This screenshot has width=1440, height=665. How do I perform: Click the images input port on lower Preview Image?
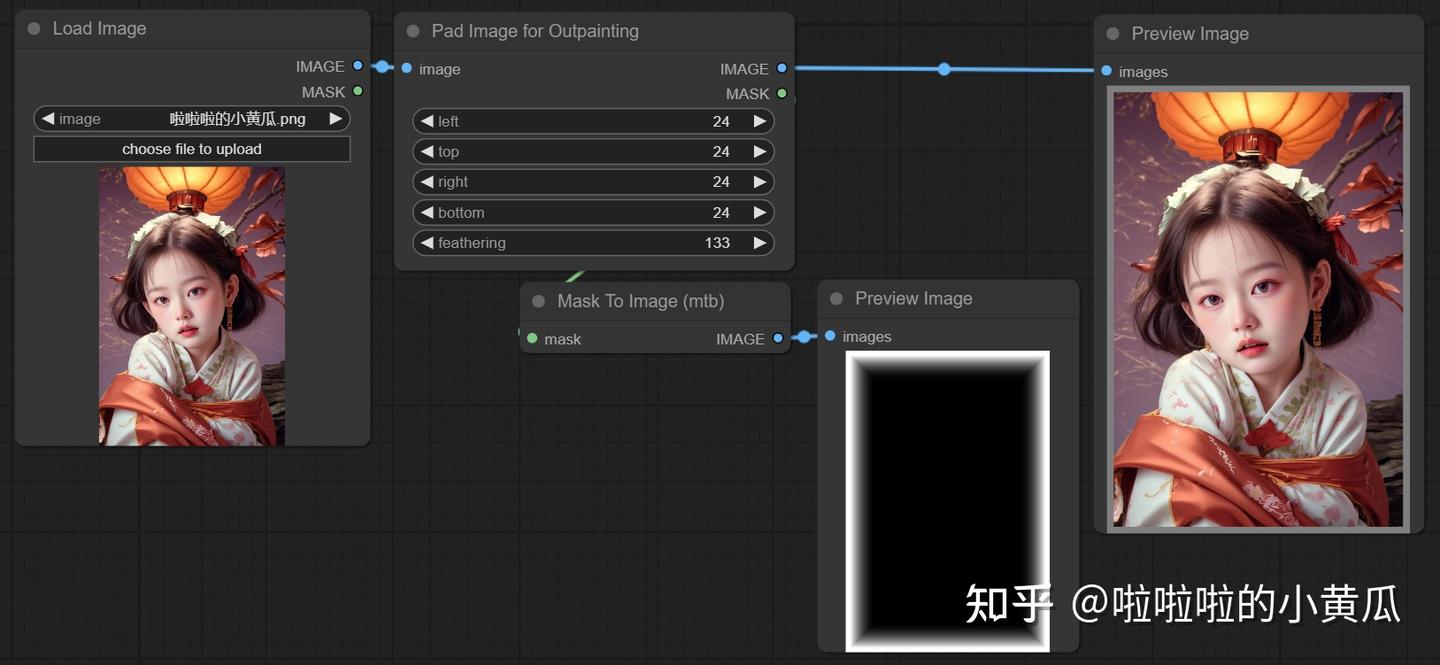[x=830, y=336]
